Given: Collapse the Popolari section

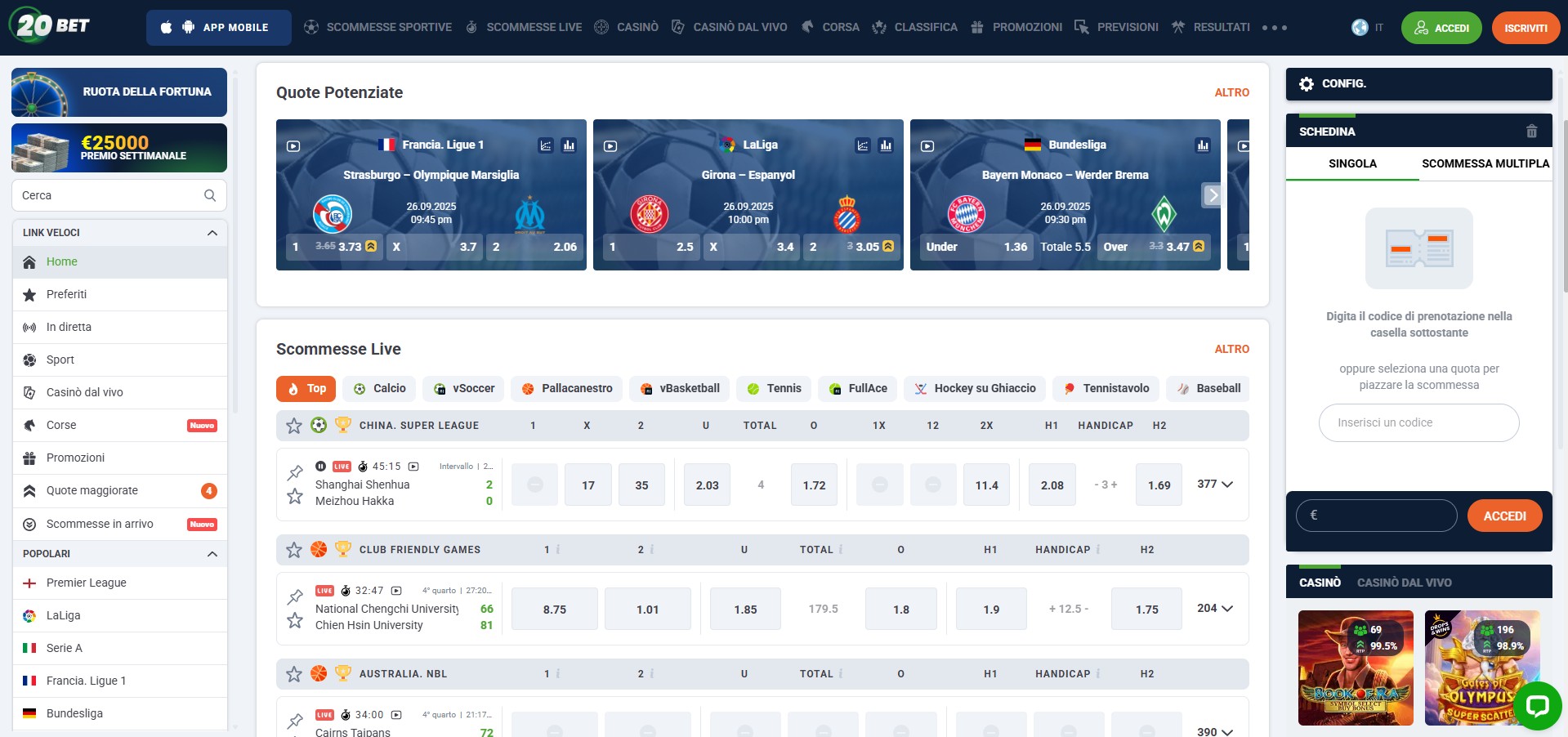Looking at the screenshot, I should tap(212, 554).
